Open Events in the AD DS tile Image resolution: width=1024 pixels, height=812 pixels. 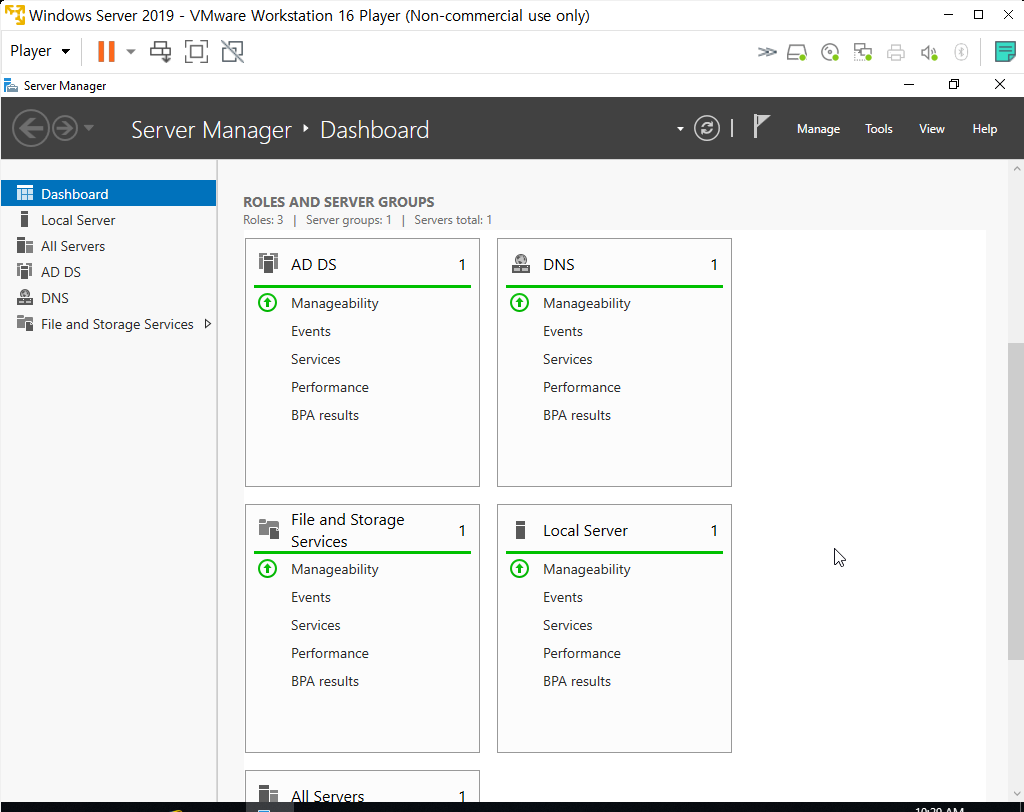click(311, 331)
